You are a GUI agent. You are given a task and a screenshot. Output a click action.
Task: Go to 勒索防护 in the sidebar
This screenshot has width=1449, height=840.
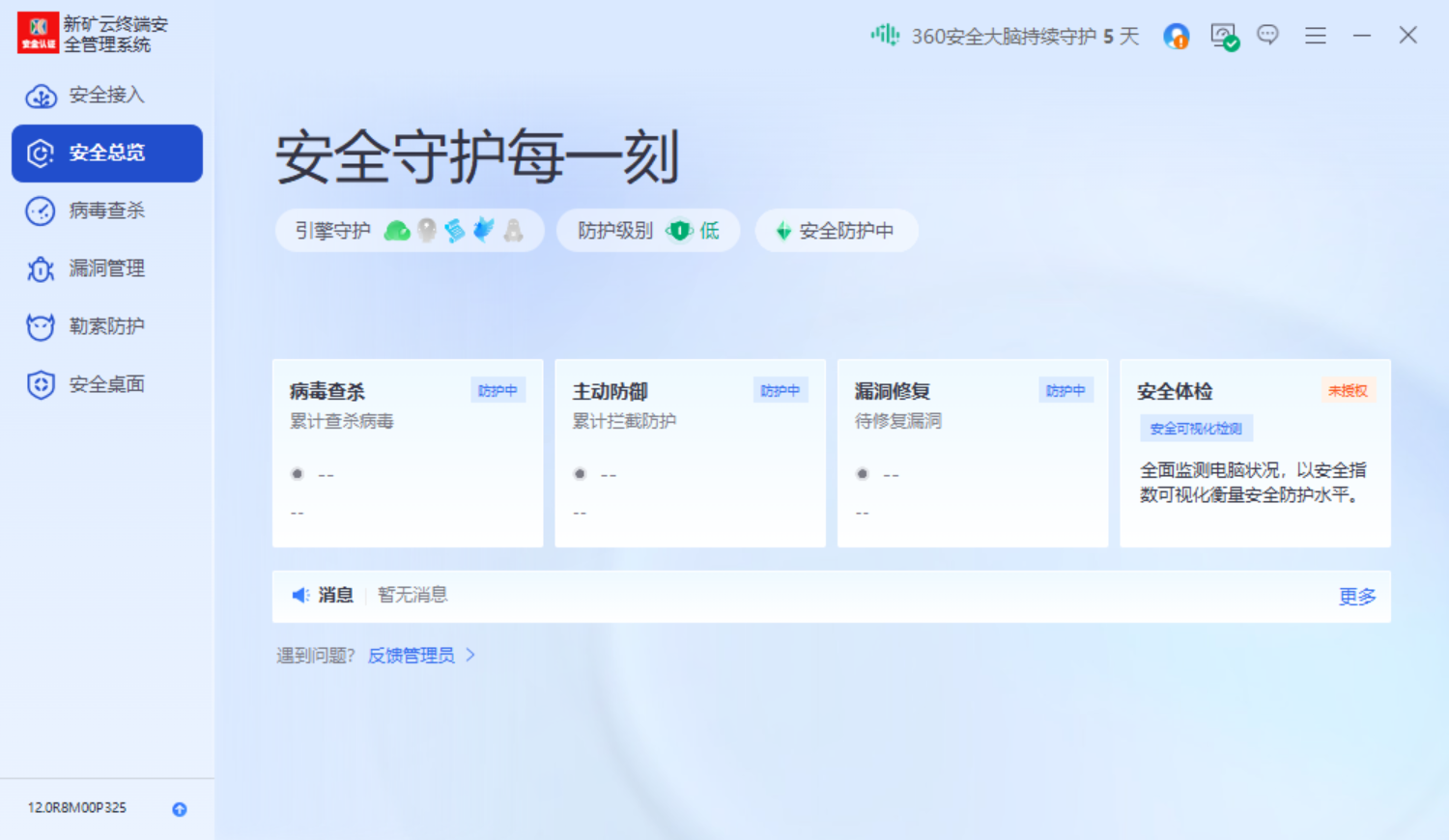106,326
